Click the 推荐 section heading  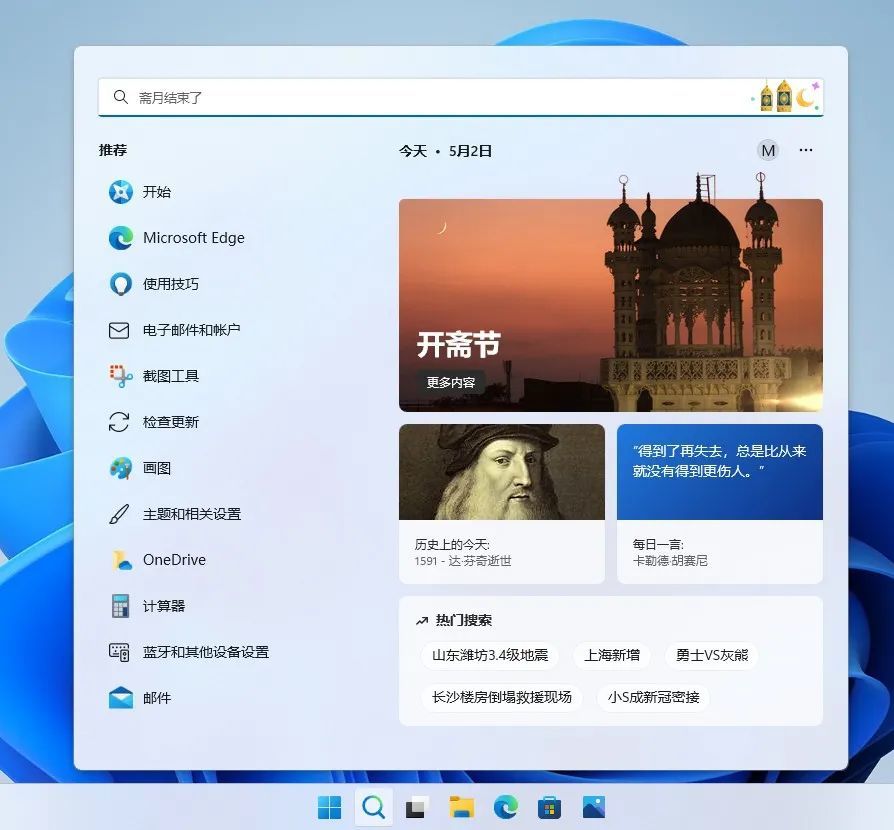[x=113, y=150]
